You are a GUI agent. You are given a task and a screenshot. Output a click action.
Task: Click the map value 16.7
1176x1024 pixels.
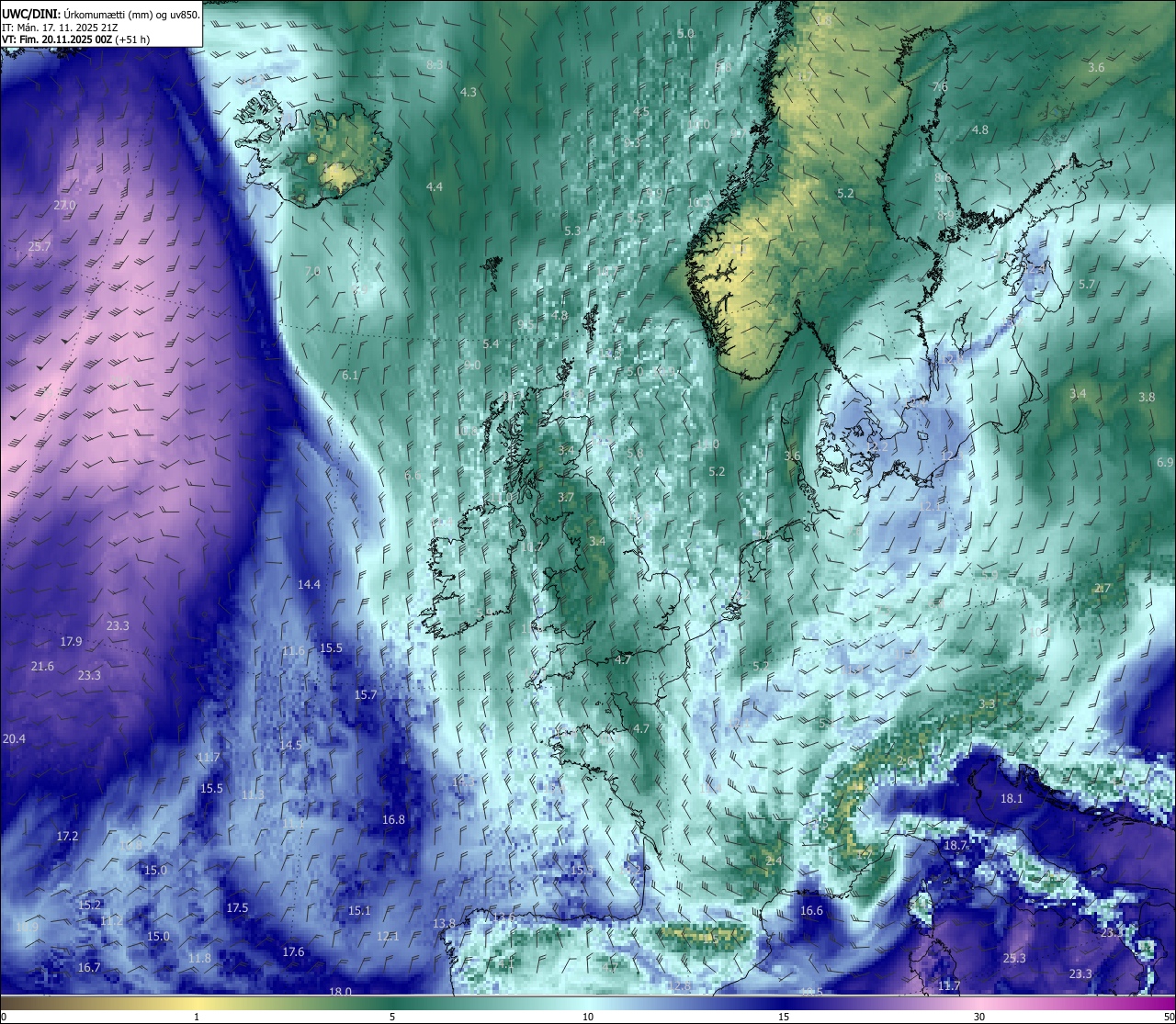(89, 967)
